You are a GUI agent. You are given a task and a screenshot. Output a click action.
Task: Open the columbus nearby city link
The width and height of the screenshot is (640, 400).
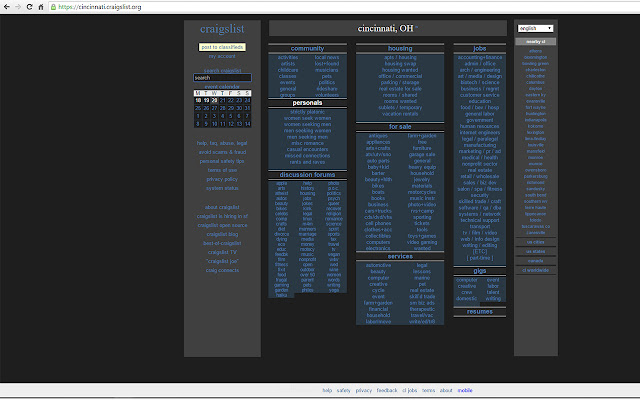click(535, 82)
